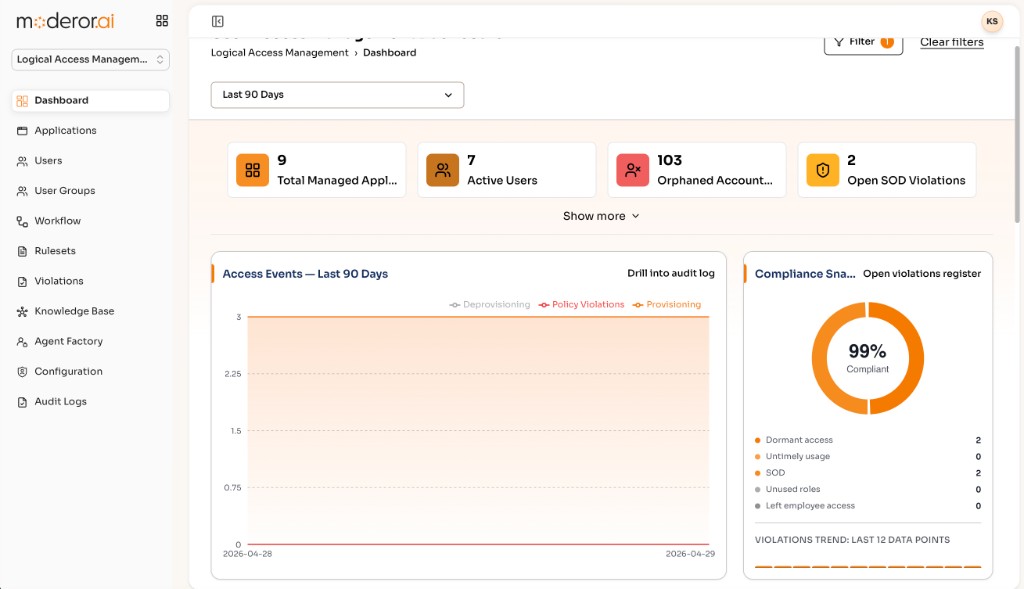Click Access Events — Last 90 Days title
This screenshot has height=589, width=1024.
click(305, 274)
